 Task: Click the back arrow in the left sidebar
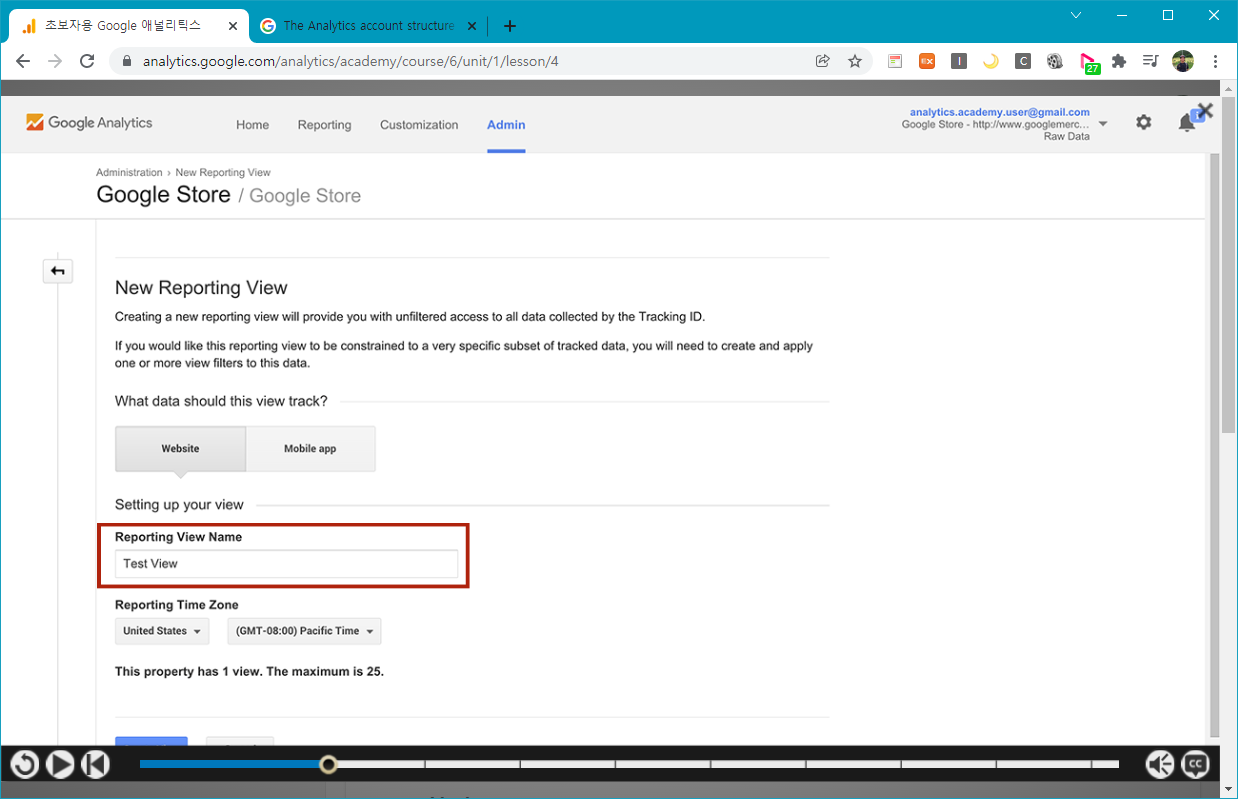pos(58,270)
